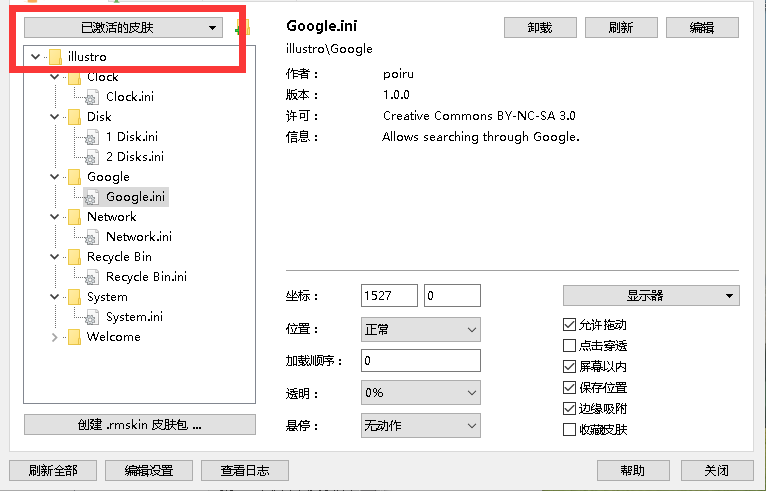Disable the 允许拖动 checkbox

(x=570, y=325)
